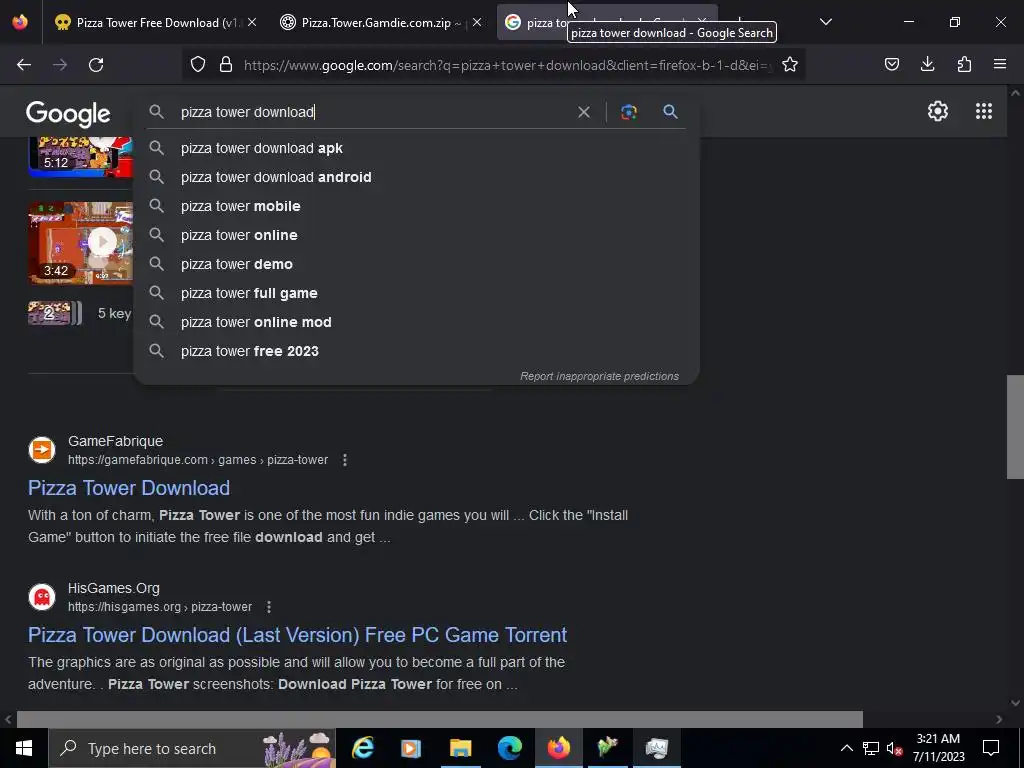Viewport: 1024px width, 768px height.
Task: List all tabs dropdown arrow
Action: pos(825,22)
